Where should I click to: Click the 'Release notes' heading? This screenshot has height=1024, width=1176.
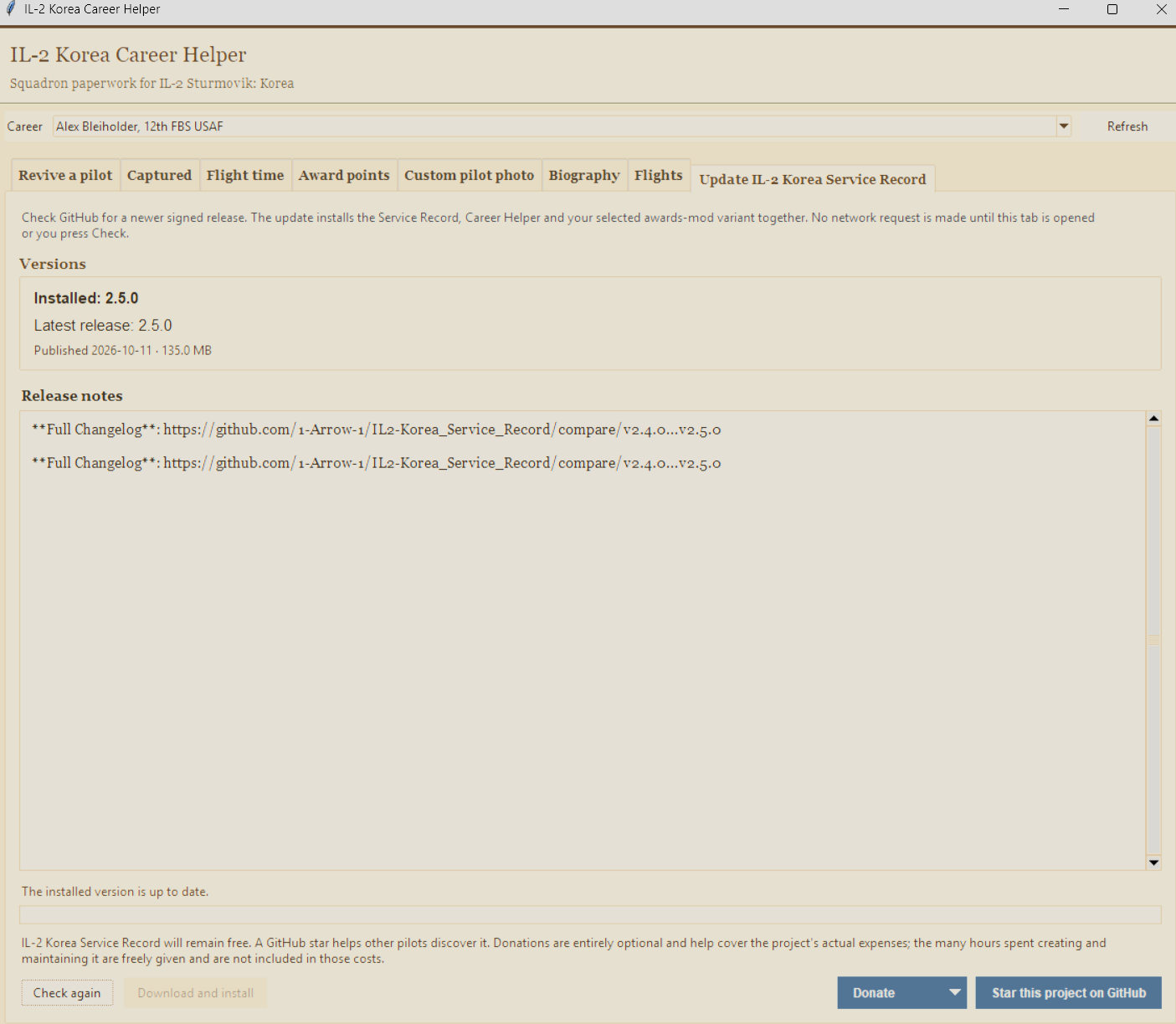pos(72,396)
